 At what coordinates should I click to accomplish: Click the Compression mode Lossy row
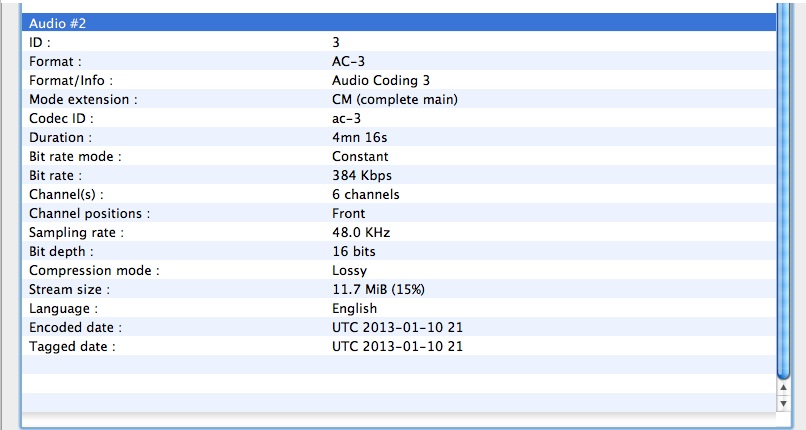398,271
